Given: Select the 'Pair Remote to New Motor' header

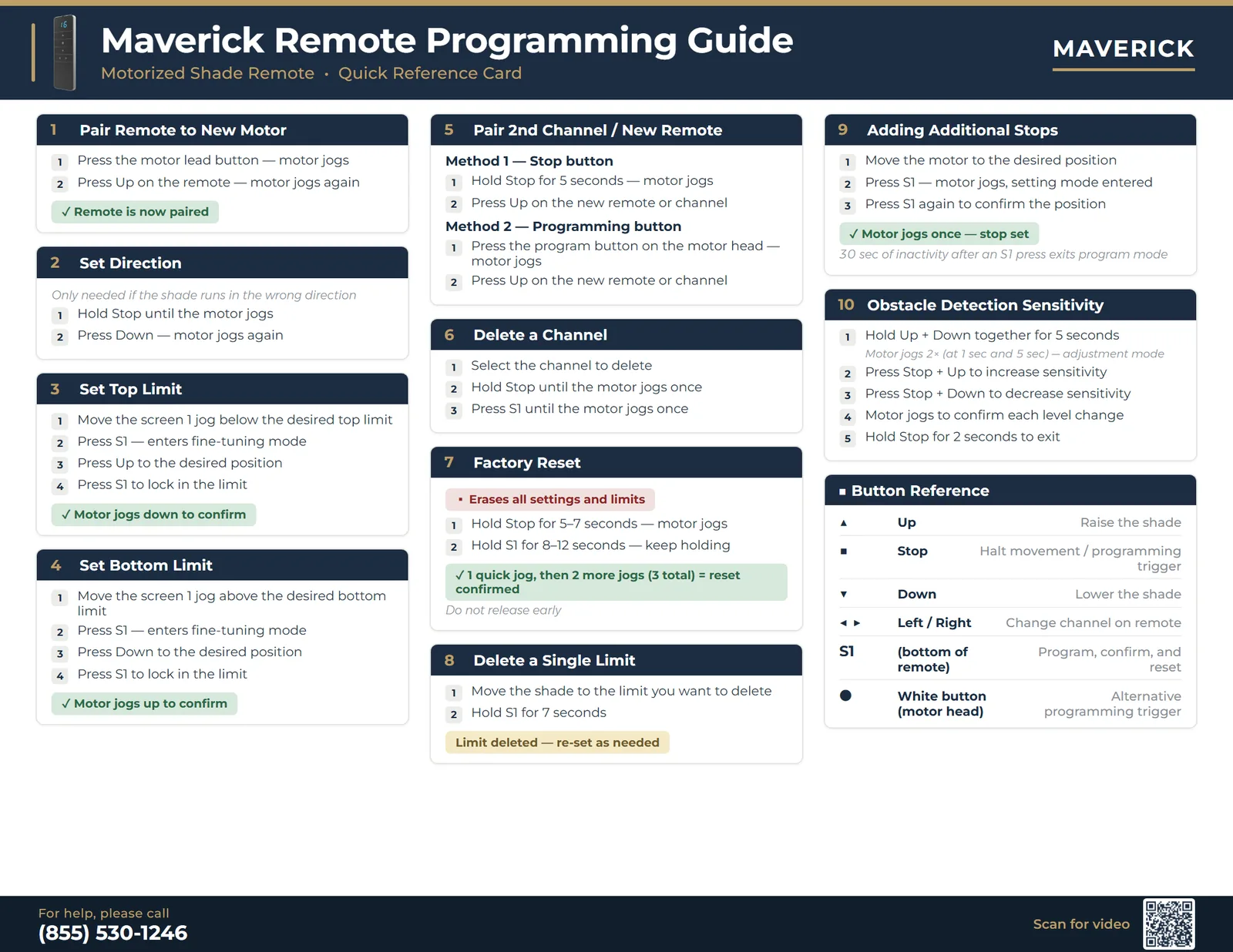Looking at the screenshot, I should click(223, 130).
